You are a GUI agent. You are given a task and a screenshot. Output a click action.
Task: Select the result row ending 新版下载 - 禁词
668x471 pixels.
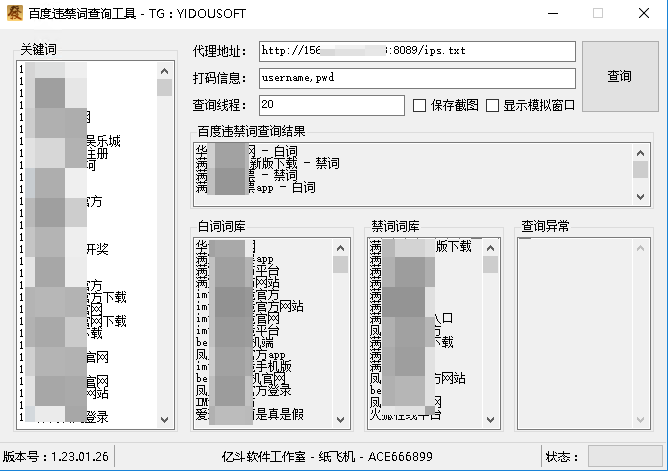tap(268, 164)
